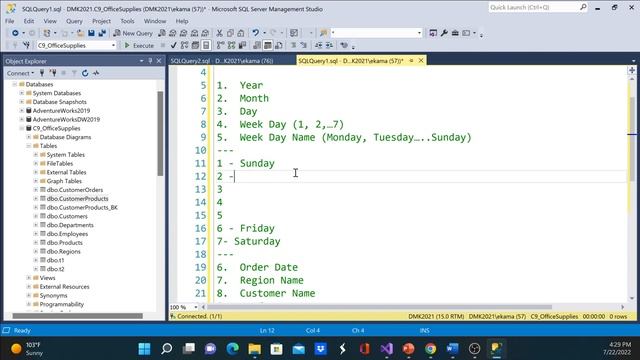Click the Query Options icon

[196, 45]
